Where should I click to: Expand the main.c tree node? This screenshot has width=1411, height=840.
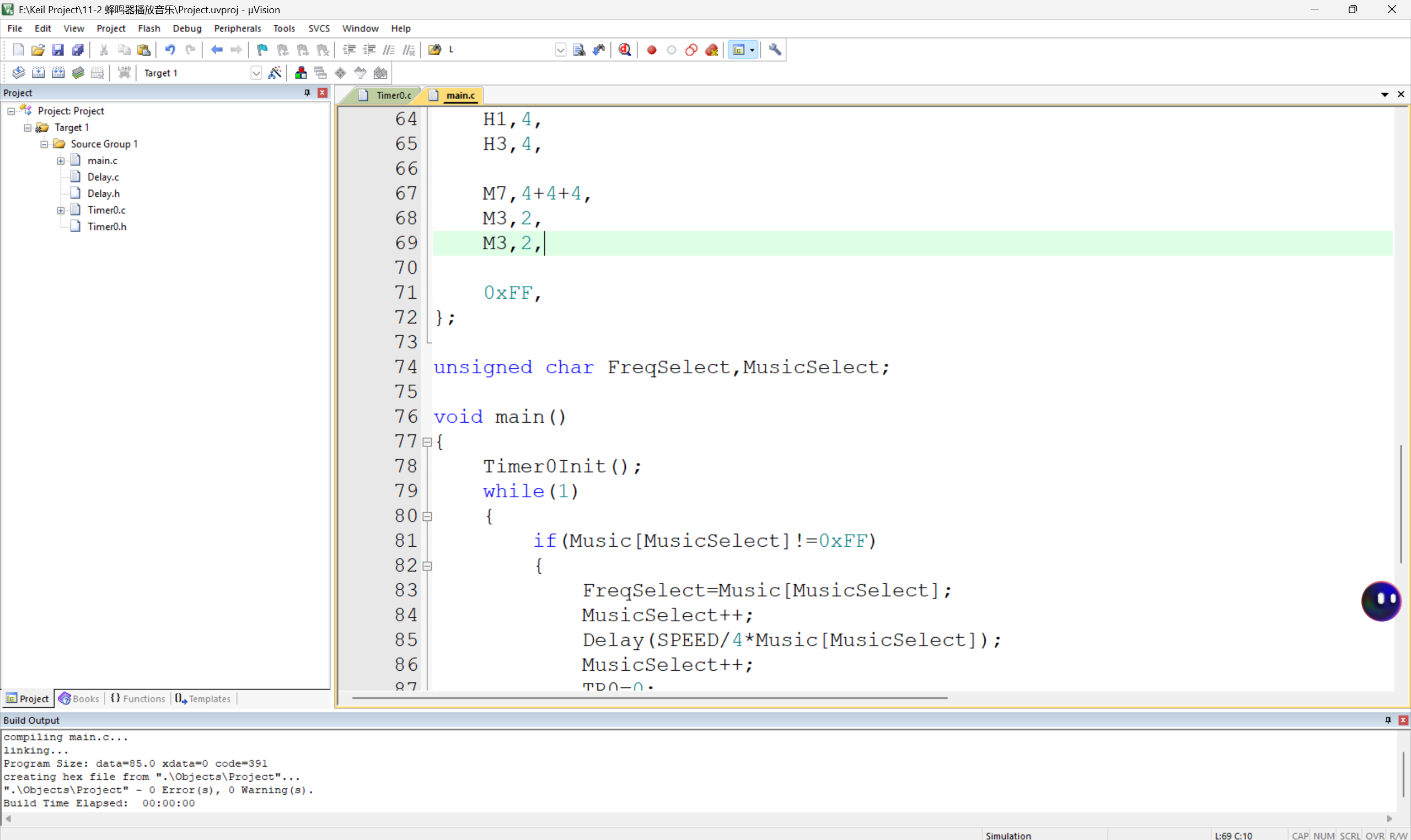point(61,161)
